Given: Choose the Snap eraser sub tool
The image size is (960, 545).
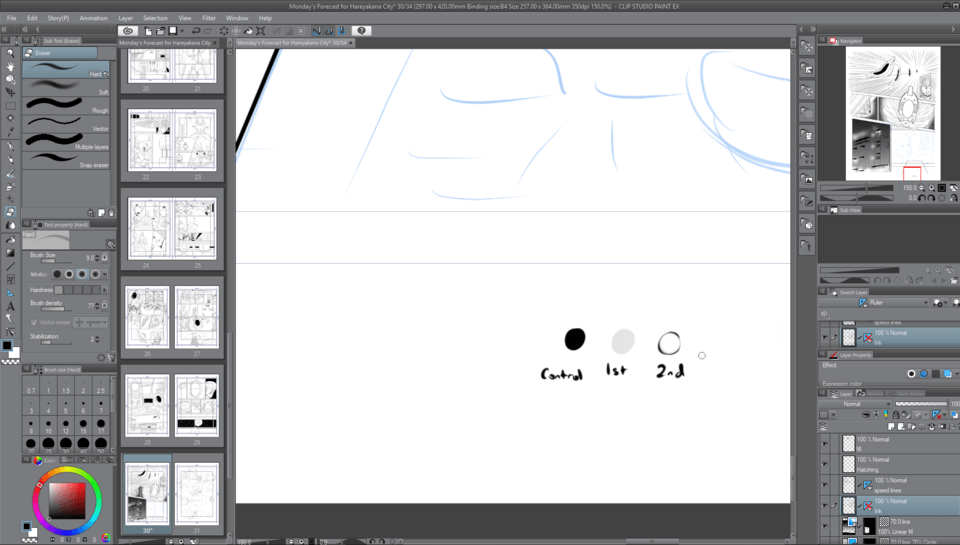Looking at the screenshot, I should click(66, 159).
